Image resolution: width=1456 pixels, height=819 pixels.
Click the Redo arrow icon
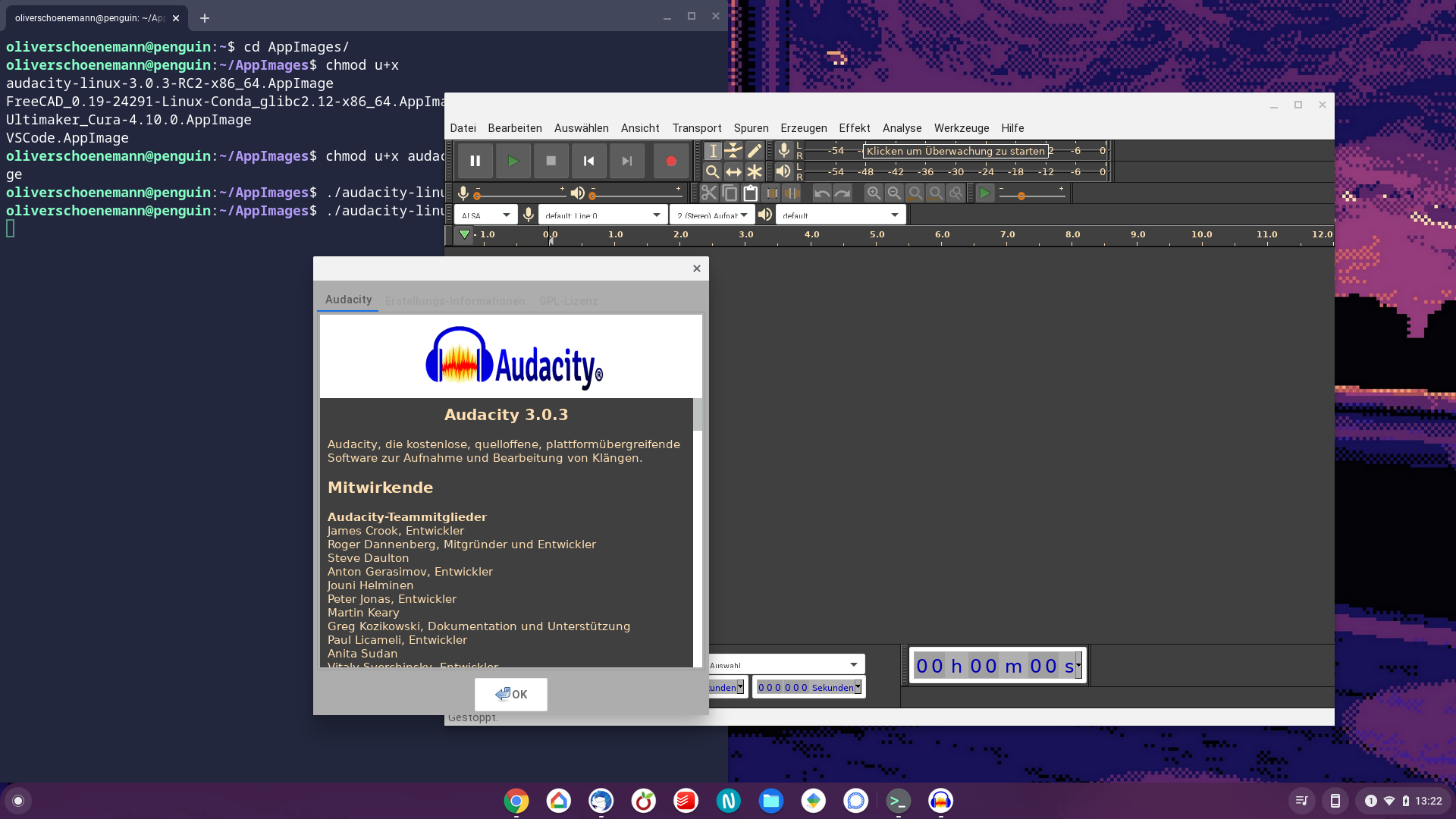[843, 193]
